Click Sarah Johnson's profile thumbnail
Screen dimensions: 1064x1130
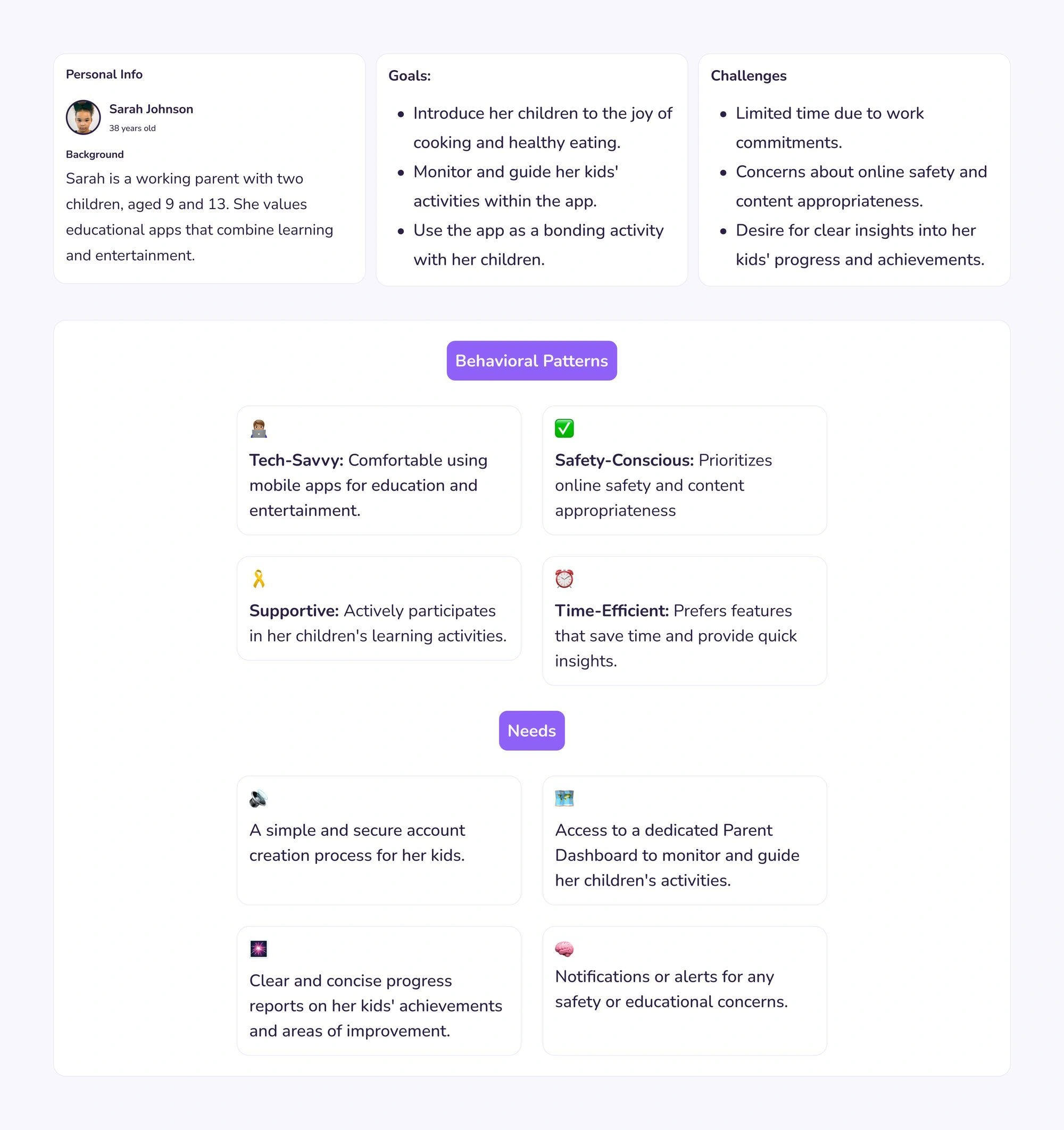83,117
